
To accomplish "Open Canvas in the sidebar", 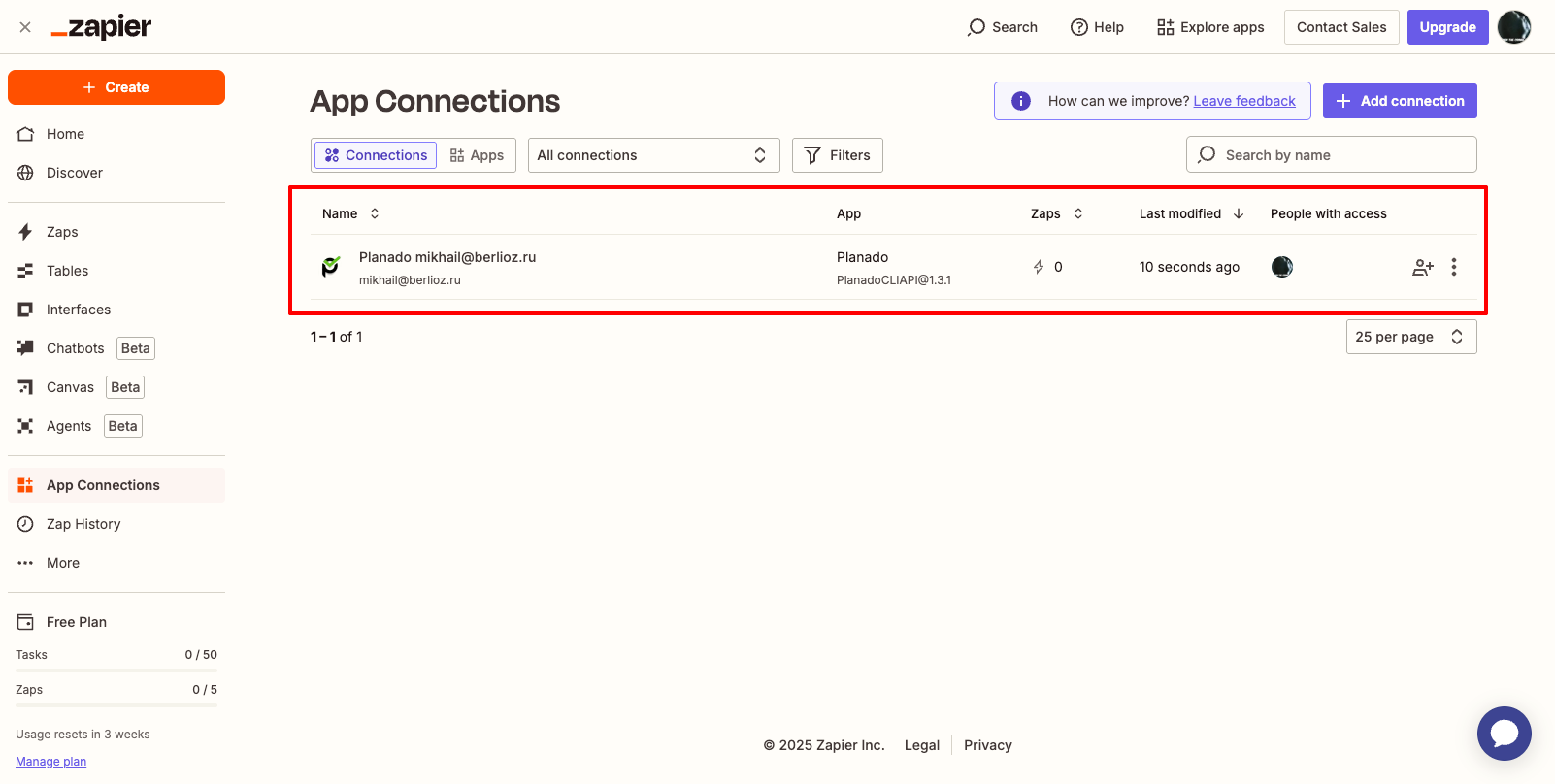I will pyautogui.click(x=116, y=387).
